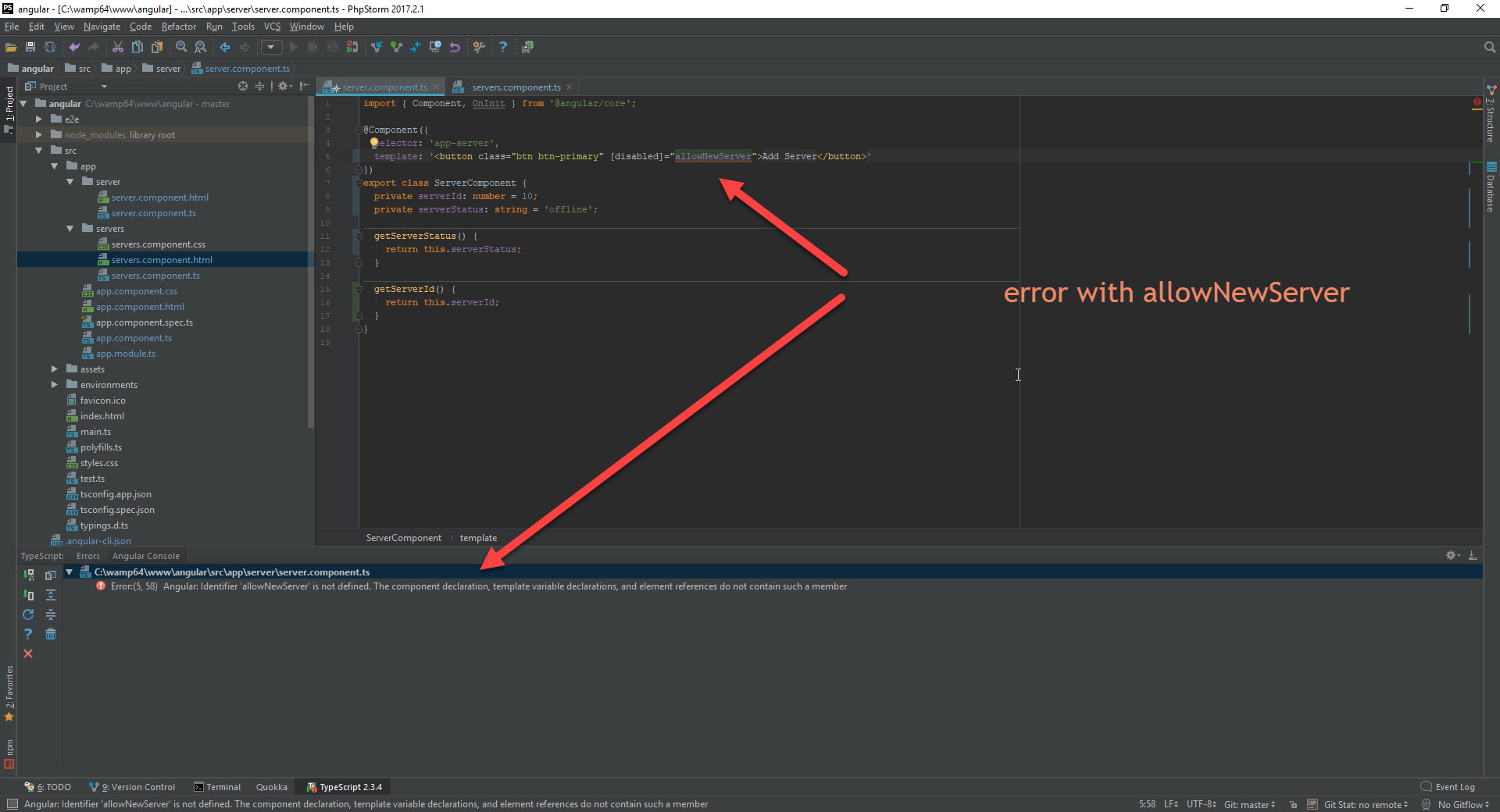Screen dimensions: 1500x812
Task: Clear errors with the trash icon in TypeScript panel
Action: tap(51, 634)
